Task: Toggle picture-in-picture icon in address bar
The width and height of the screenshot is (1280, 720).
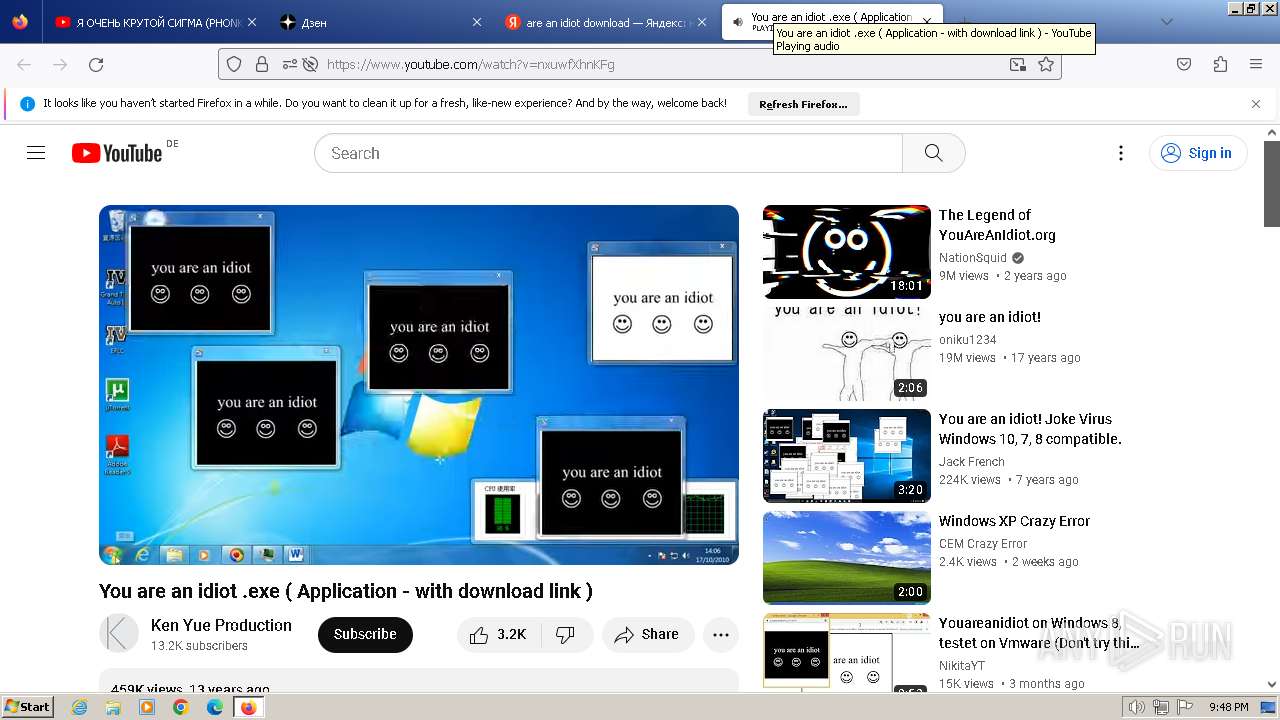Action: (1017, 64)
